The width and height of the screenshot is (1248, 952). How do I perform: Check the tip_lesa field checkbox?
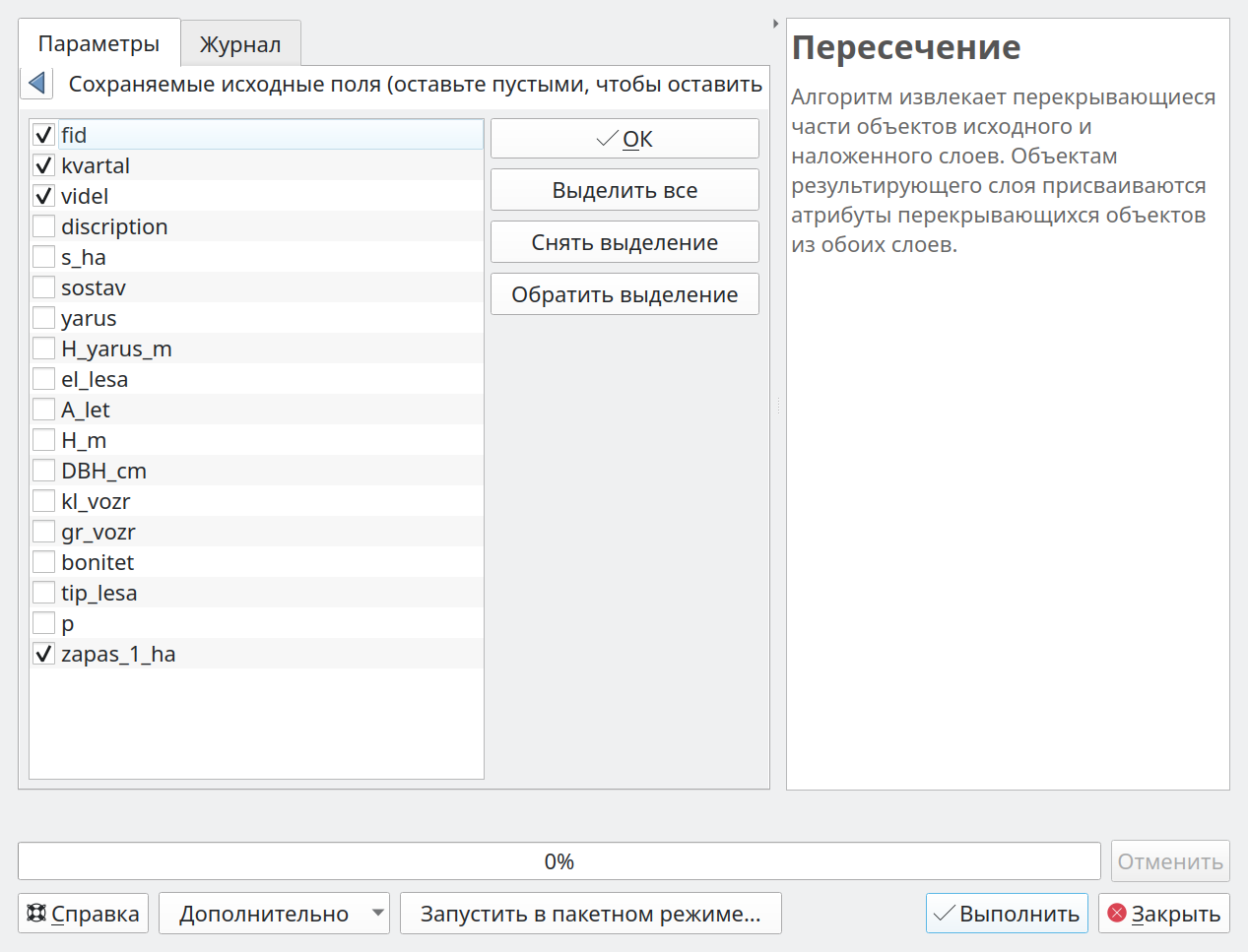[x=43, y=593]
